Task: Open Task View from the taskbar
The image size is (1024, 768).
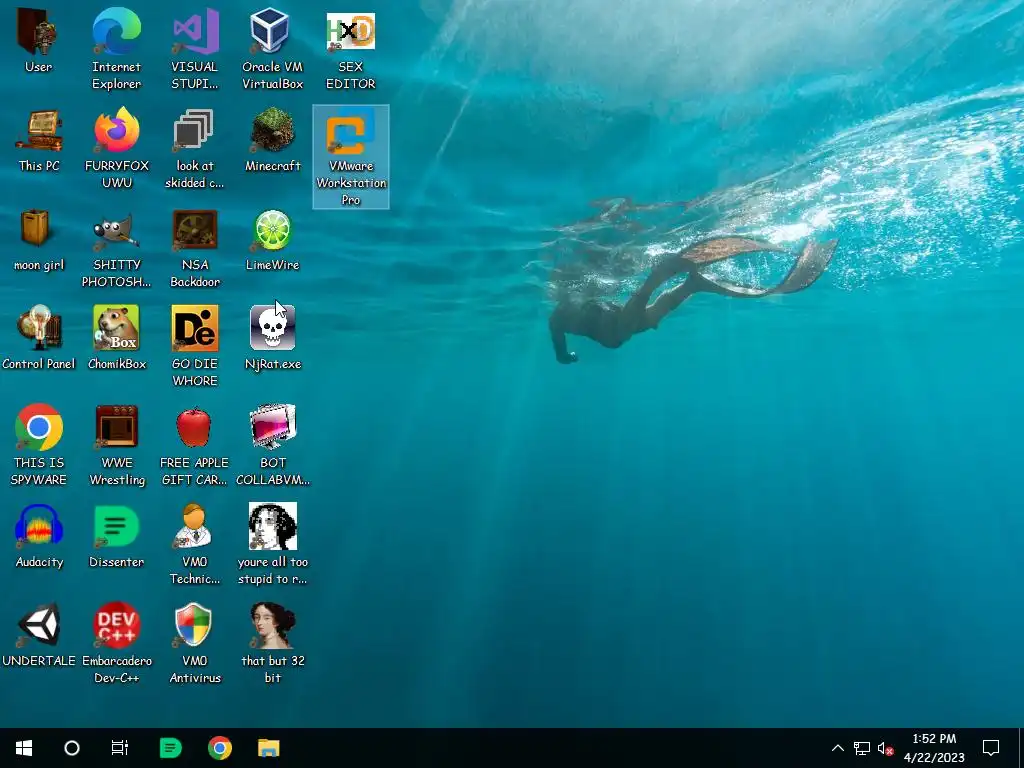Action: [120, 748]
